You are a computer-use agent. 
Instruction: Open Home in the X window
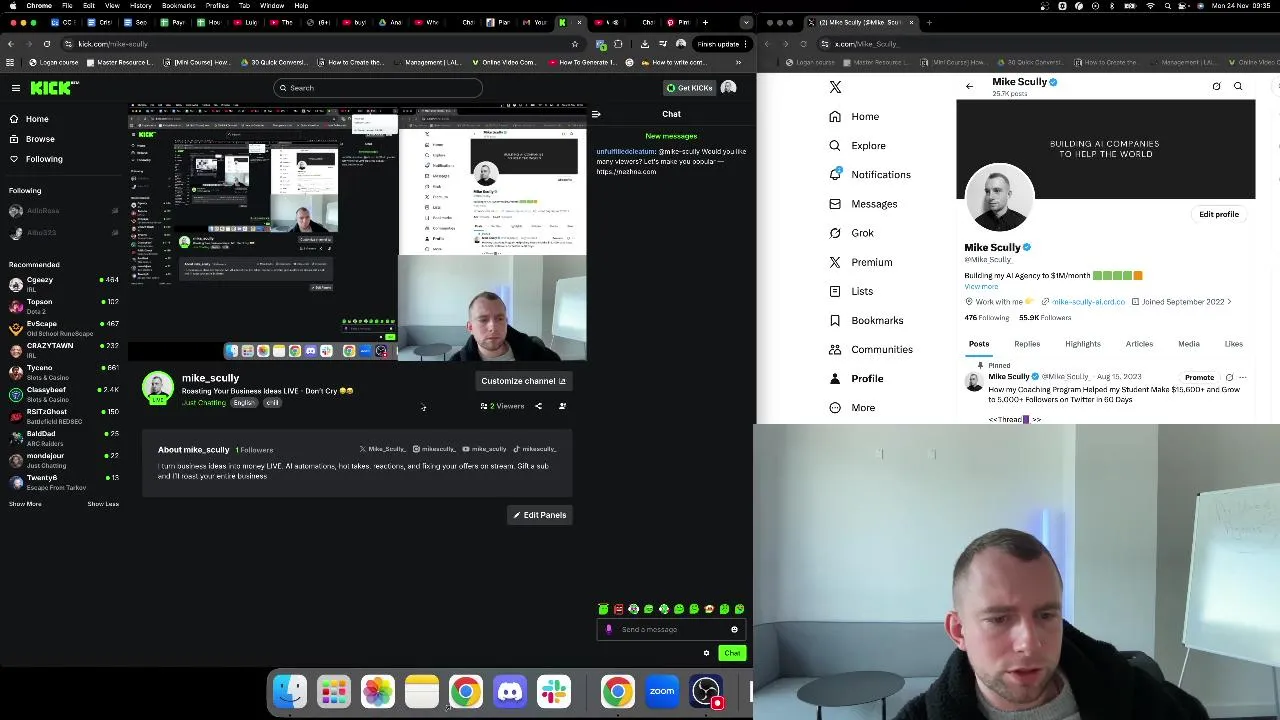point(854,117)
